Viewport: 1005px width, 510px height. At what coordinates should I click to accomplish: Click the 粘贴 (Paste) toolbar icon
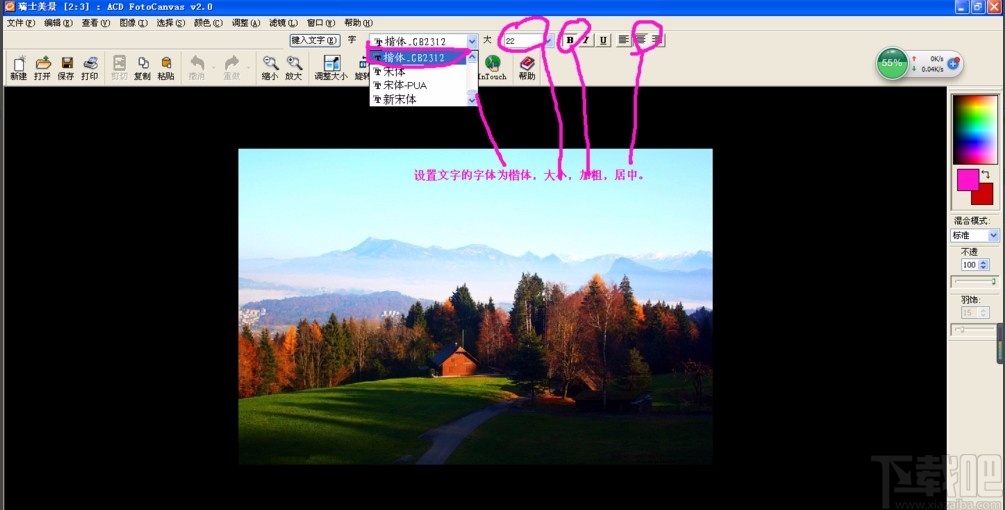[166, 67]
